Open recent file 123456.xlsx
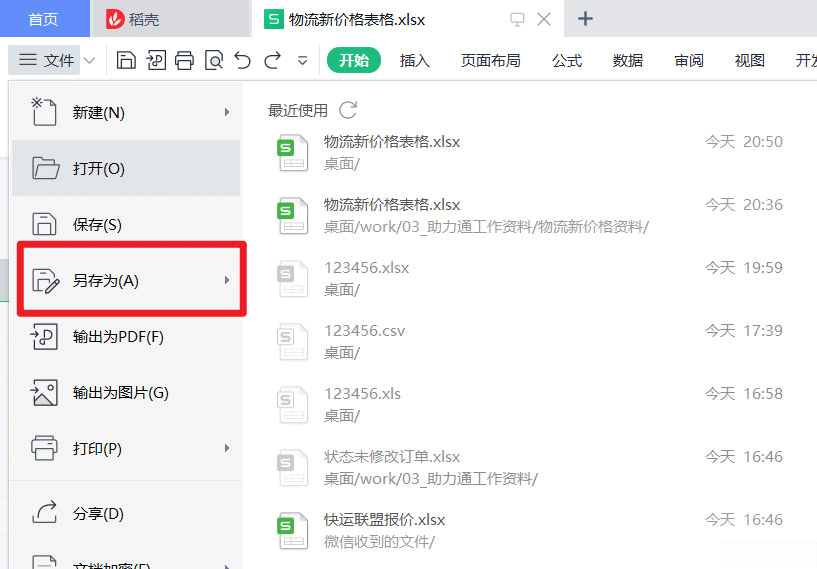817x569 pixels. (529, 278)
